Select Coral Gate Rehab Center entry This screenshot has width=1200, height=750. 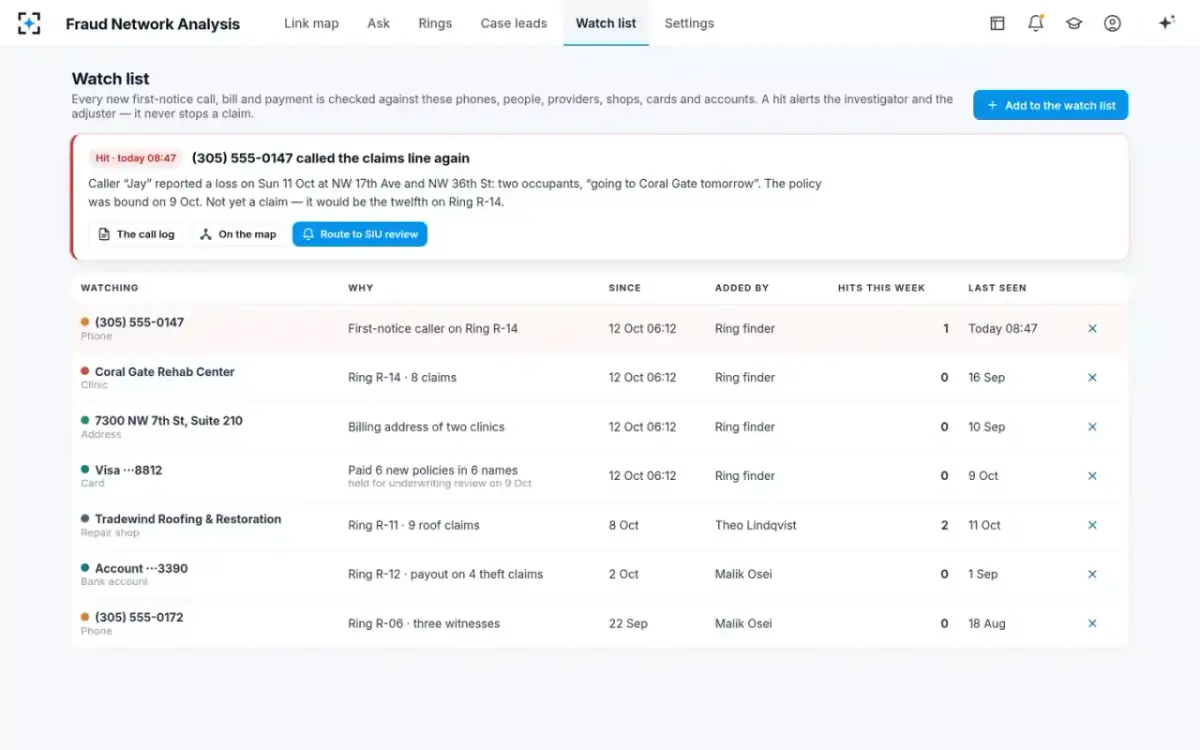165,371
